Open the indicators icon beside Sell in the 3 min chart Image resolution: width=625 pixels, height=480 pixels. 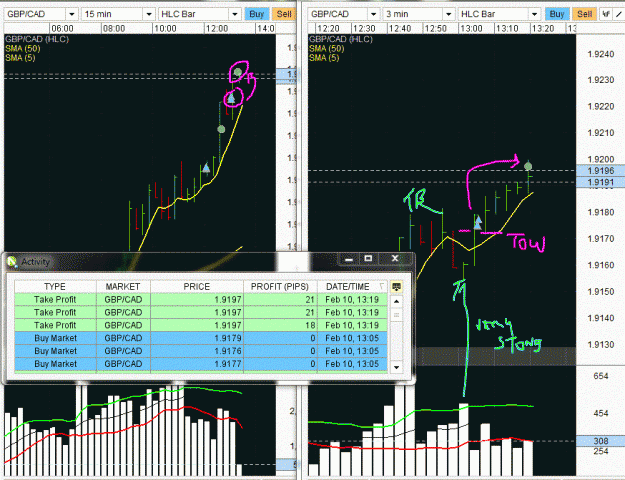(606, 14)
